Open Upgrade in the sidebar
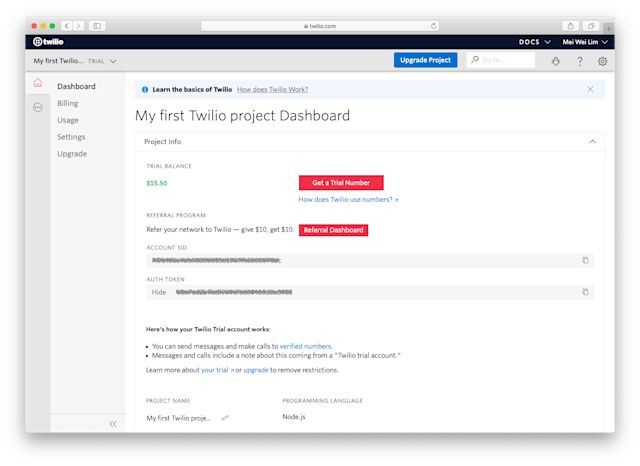 coord(72,154)
